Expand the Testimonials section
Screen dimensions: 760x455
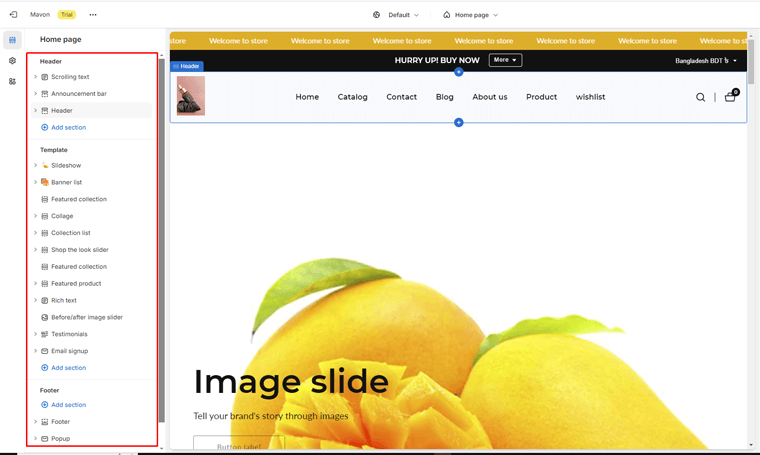[x=35, y=334]
